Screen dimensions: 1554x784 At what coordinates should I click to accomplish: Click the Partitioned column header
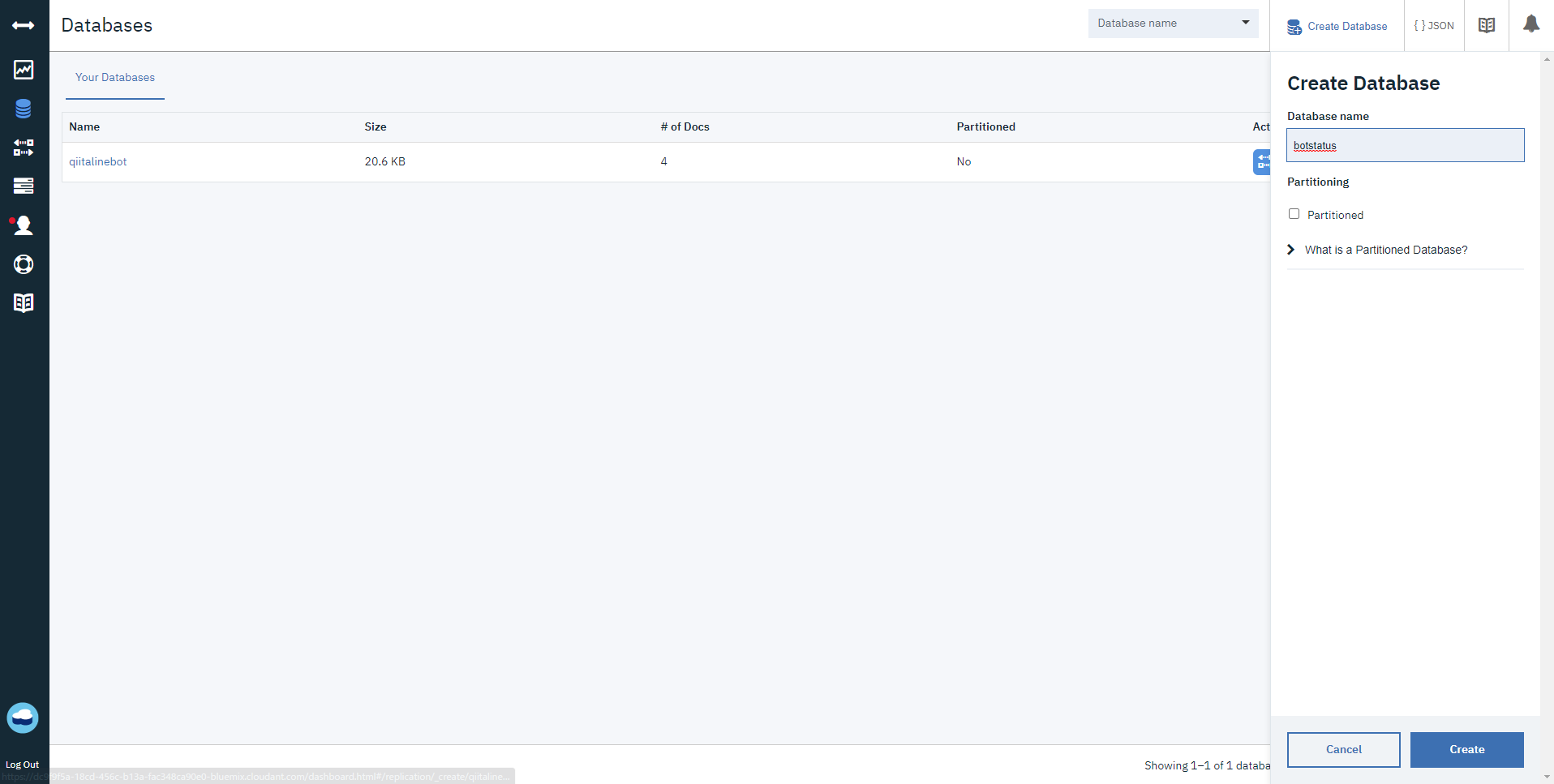point(985,126)
